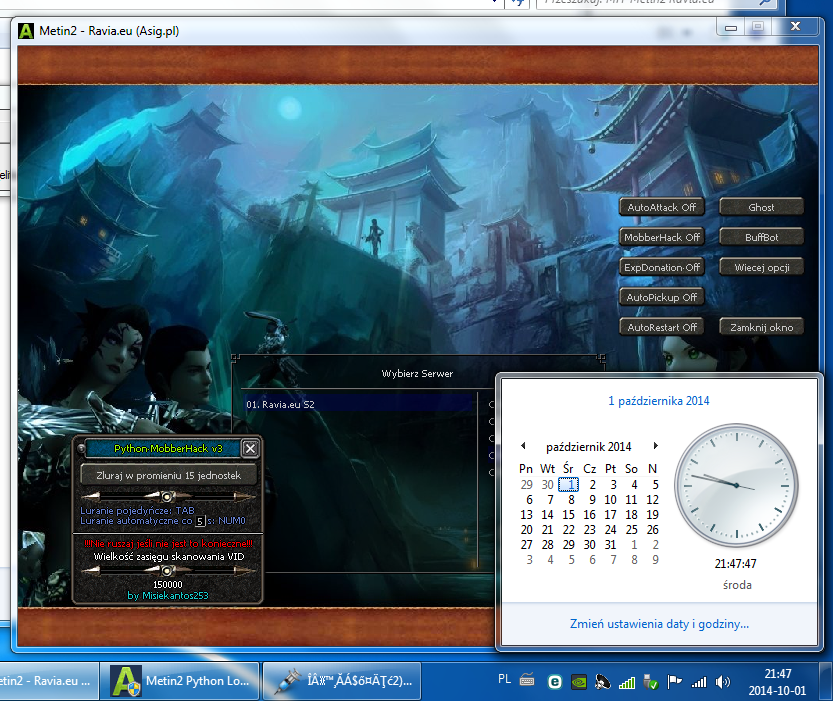Open Wiecej opcji for more options
This screenshot has width=833, height=701.
pos(761,267)
